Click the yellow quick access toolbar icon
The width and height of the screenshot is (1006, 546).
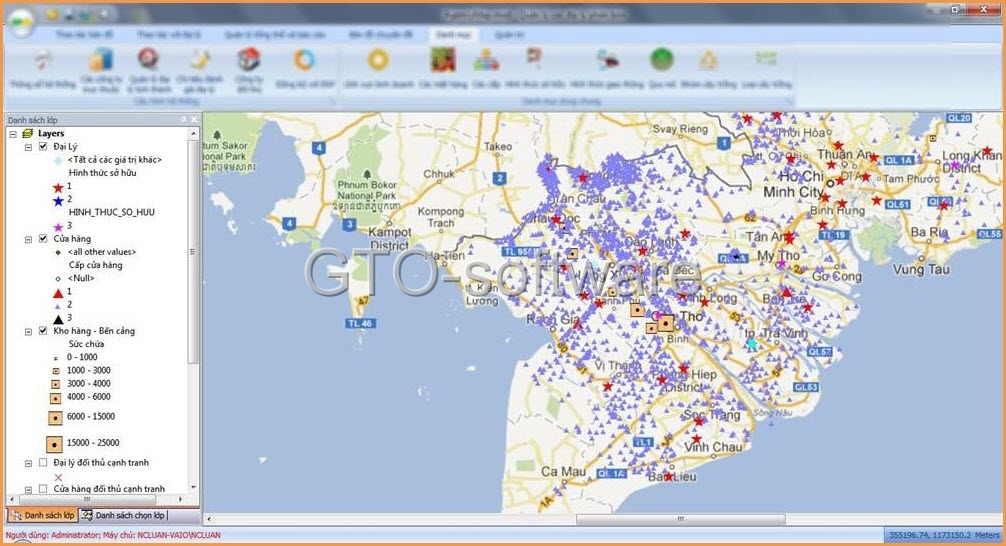point(53,13)
